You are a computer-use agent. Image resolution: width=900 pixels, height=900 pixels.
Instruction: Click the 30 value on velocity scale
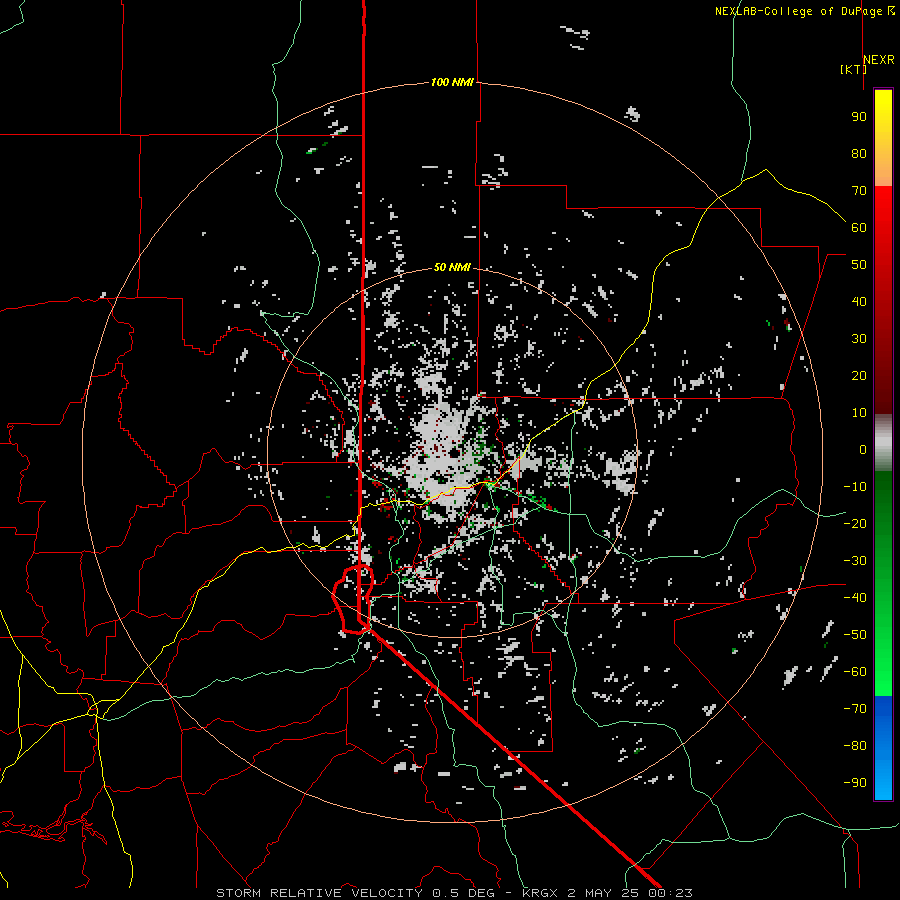coord(859,339)
